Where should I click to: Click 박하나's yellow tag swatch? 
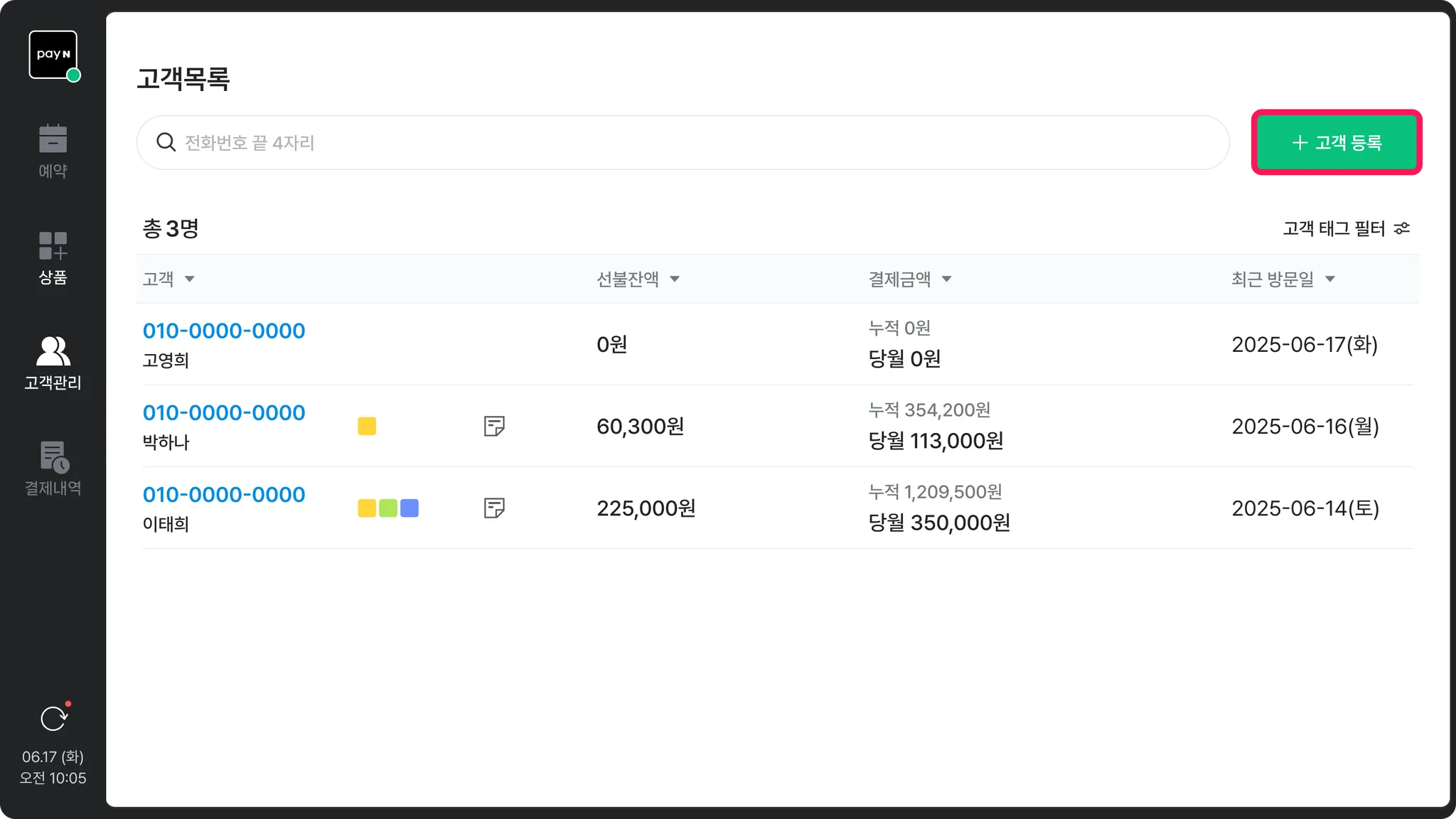(367, 426)
